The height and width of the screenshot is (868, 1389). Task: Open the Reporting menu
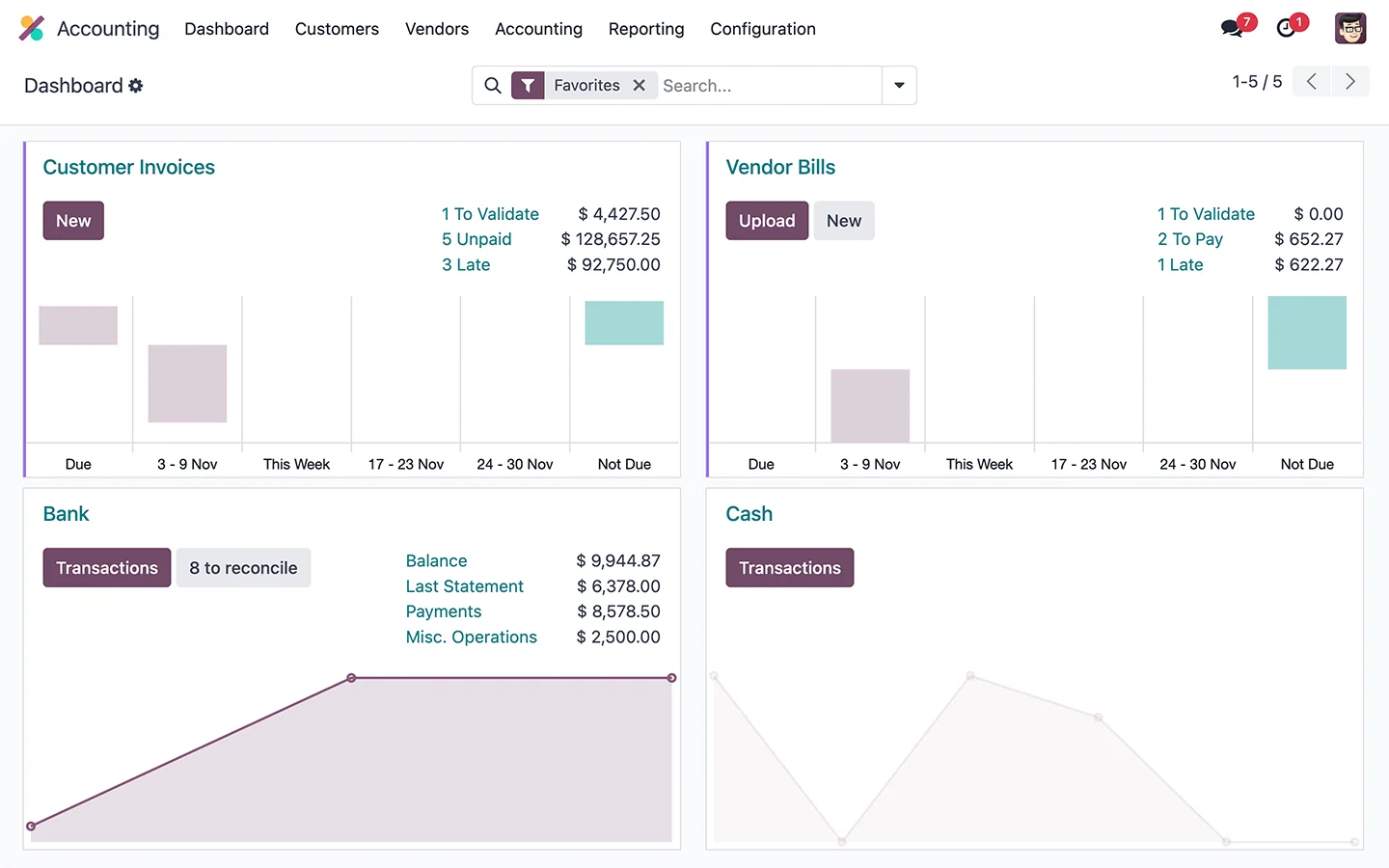point(646,29)
